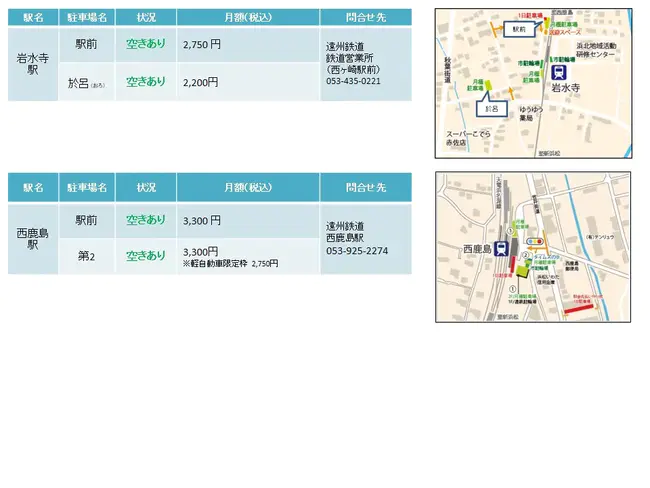Click the スーパーこでら赤佐店 map label

click(468, 138)
